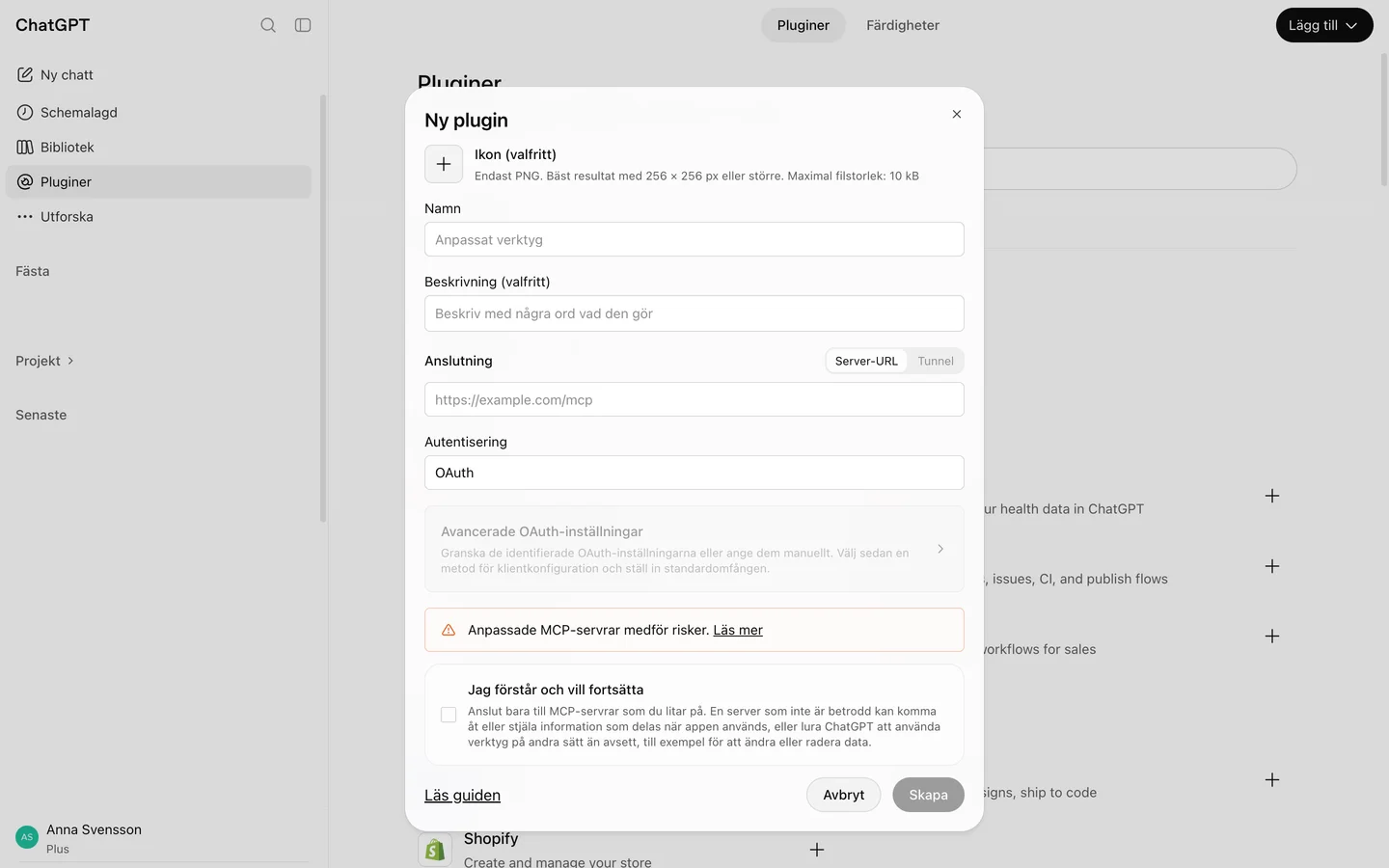The image size is (1389, 868).
Task: Open the Lägg till dropdown button
Action: coord(1324,25)
